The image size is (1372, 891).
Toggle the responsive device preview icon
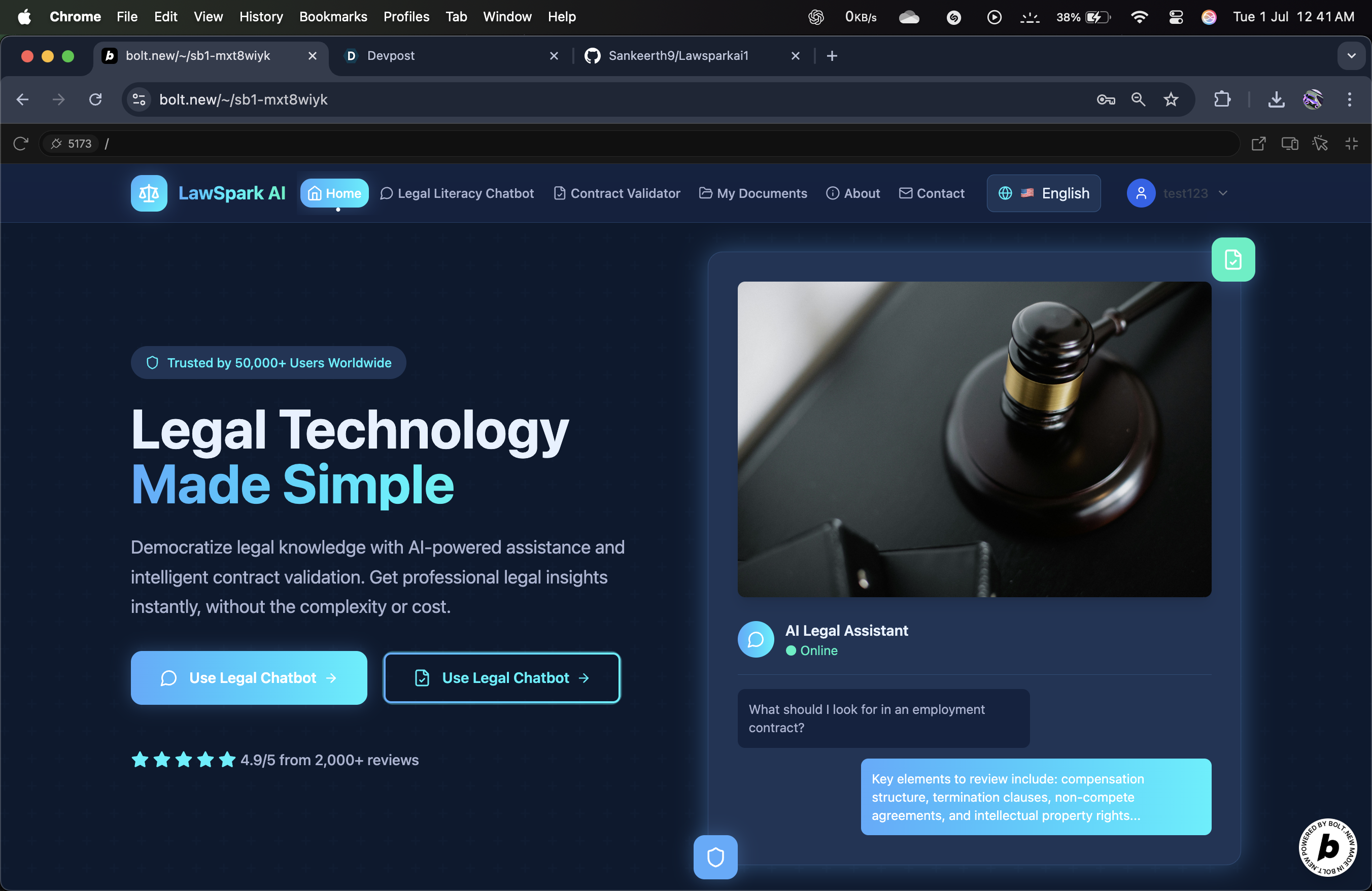pos(1289,144)
